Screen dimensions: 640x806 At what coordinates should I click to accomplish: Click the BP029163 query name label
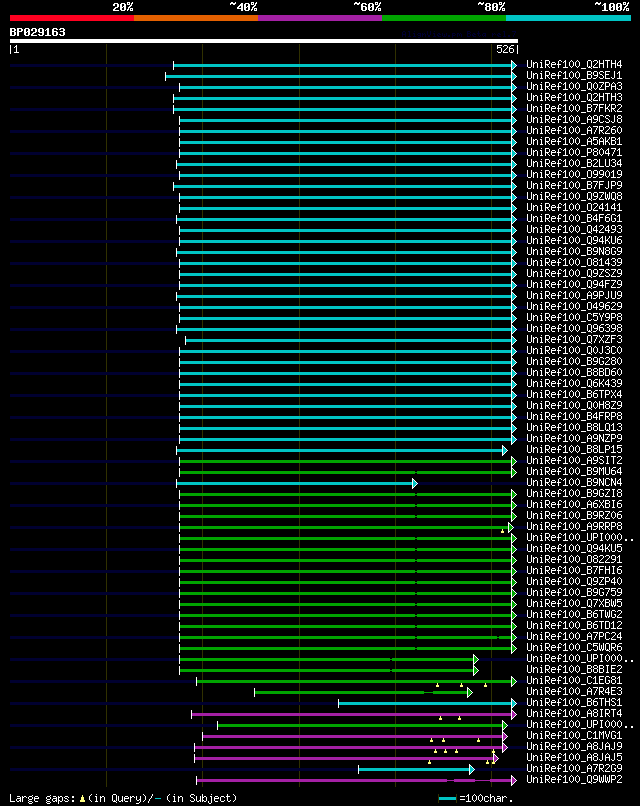[38, 32]
